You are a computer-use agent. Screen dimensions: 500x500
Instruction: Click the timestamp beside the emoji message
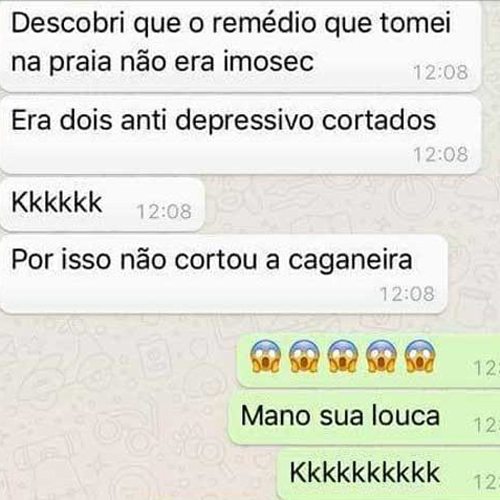pos(487,369)
